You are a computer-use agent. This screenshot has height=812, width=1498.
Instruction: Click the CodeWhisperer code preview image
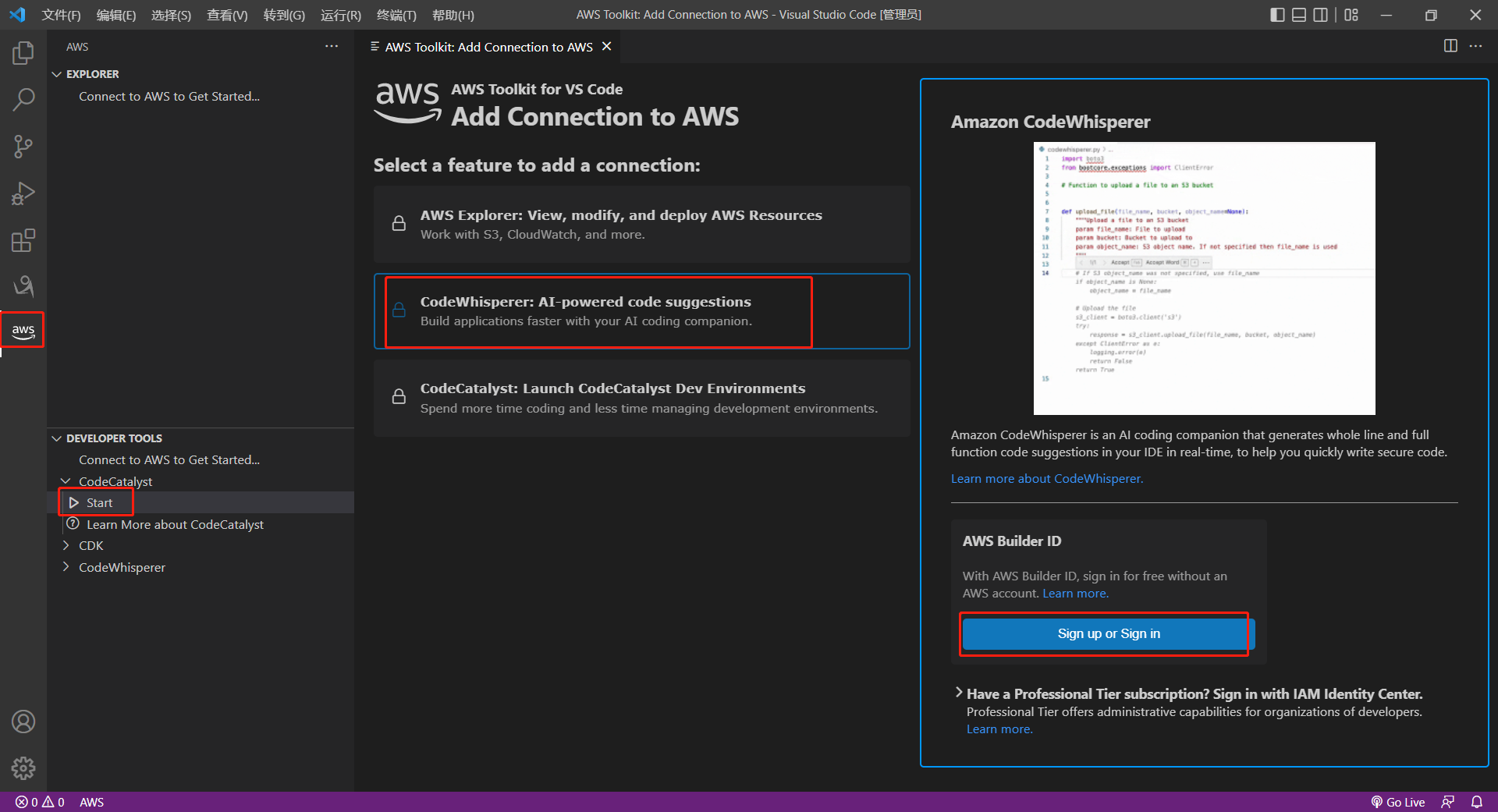click(1204, 278)
